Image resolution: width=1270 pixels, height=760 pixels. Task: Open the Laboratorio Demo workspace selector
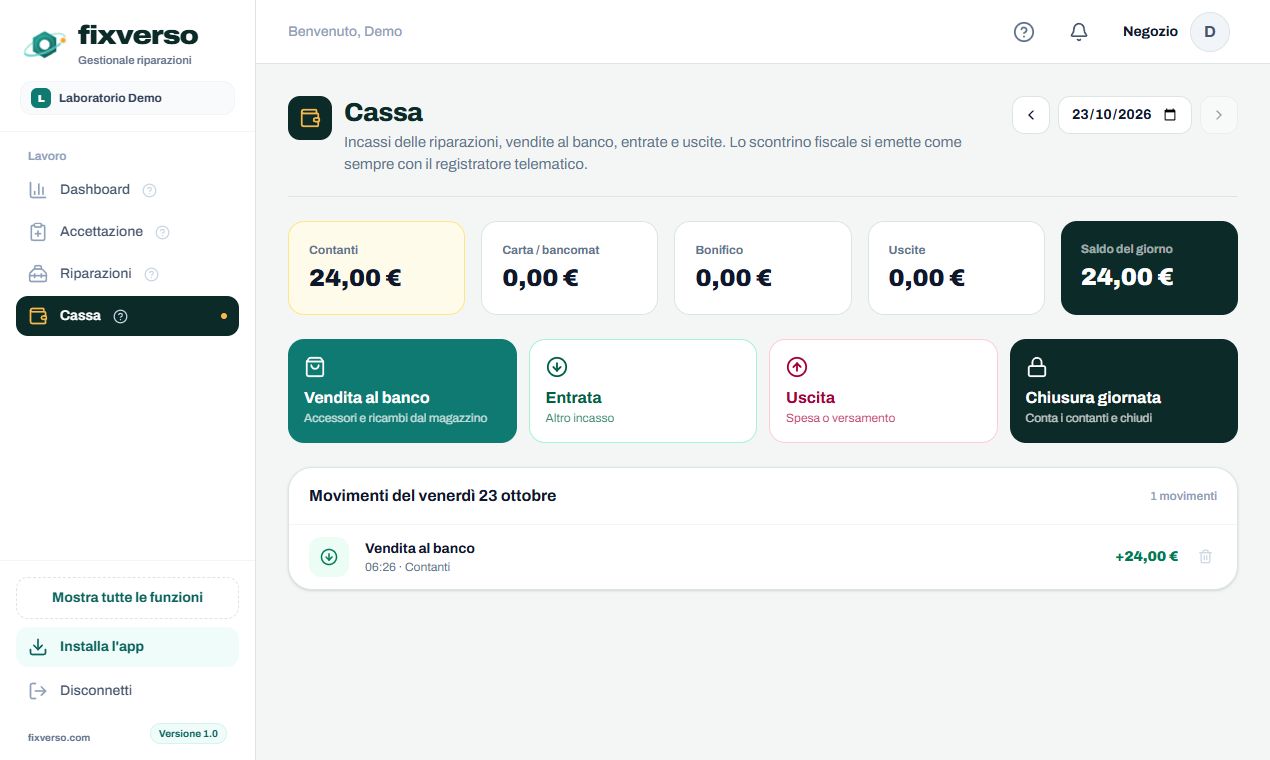(127, 98)
